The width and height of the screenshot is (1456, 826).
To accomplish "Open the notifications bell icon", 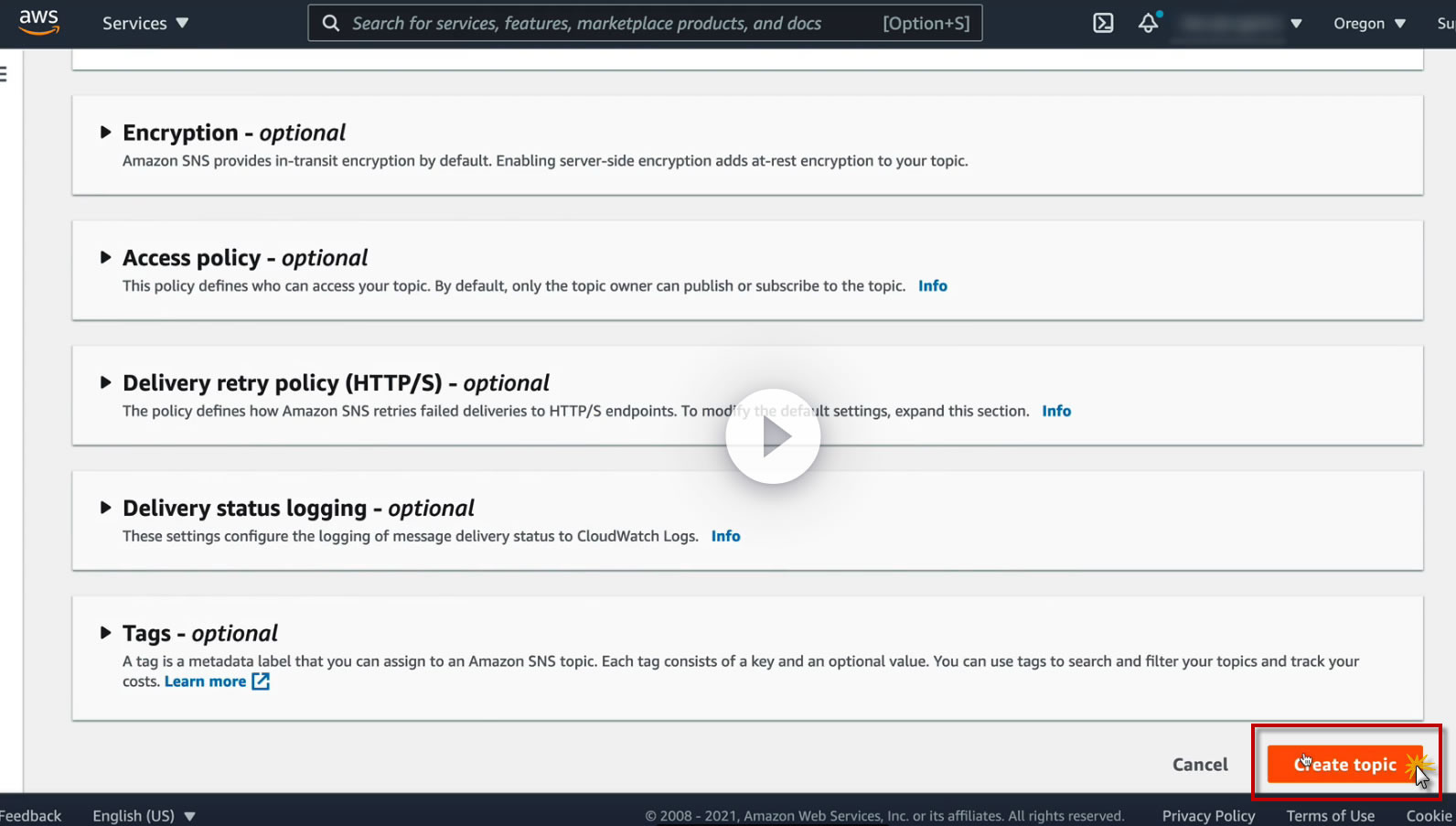I will pyautogui.click(x=1149, y=23).
